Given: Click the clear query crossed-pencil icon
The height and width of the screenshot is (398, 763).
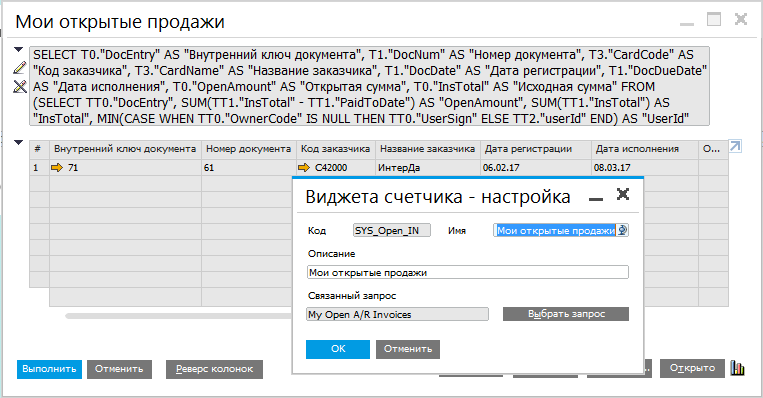Looking at the screenshot, I should (x=19, y=87).
